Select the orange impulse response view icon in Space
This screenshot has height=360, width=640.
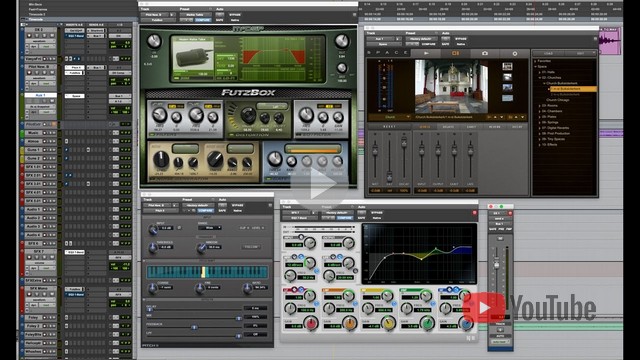(x=456, y=53)
